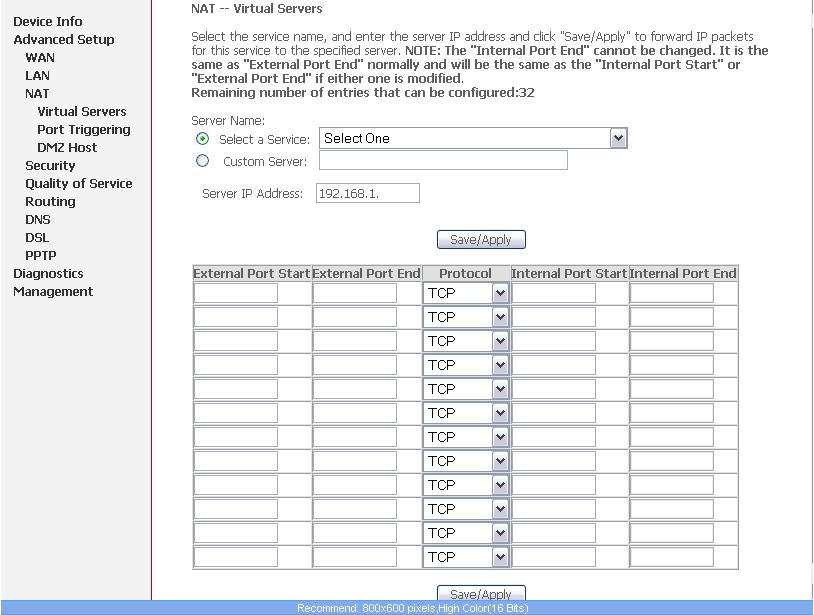
Task: Click the Custom Server text field
Action: 443,161
